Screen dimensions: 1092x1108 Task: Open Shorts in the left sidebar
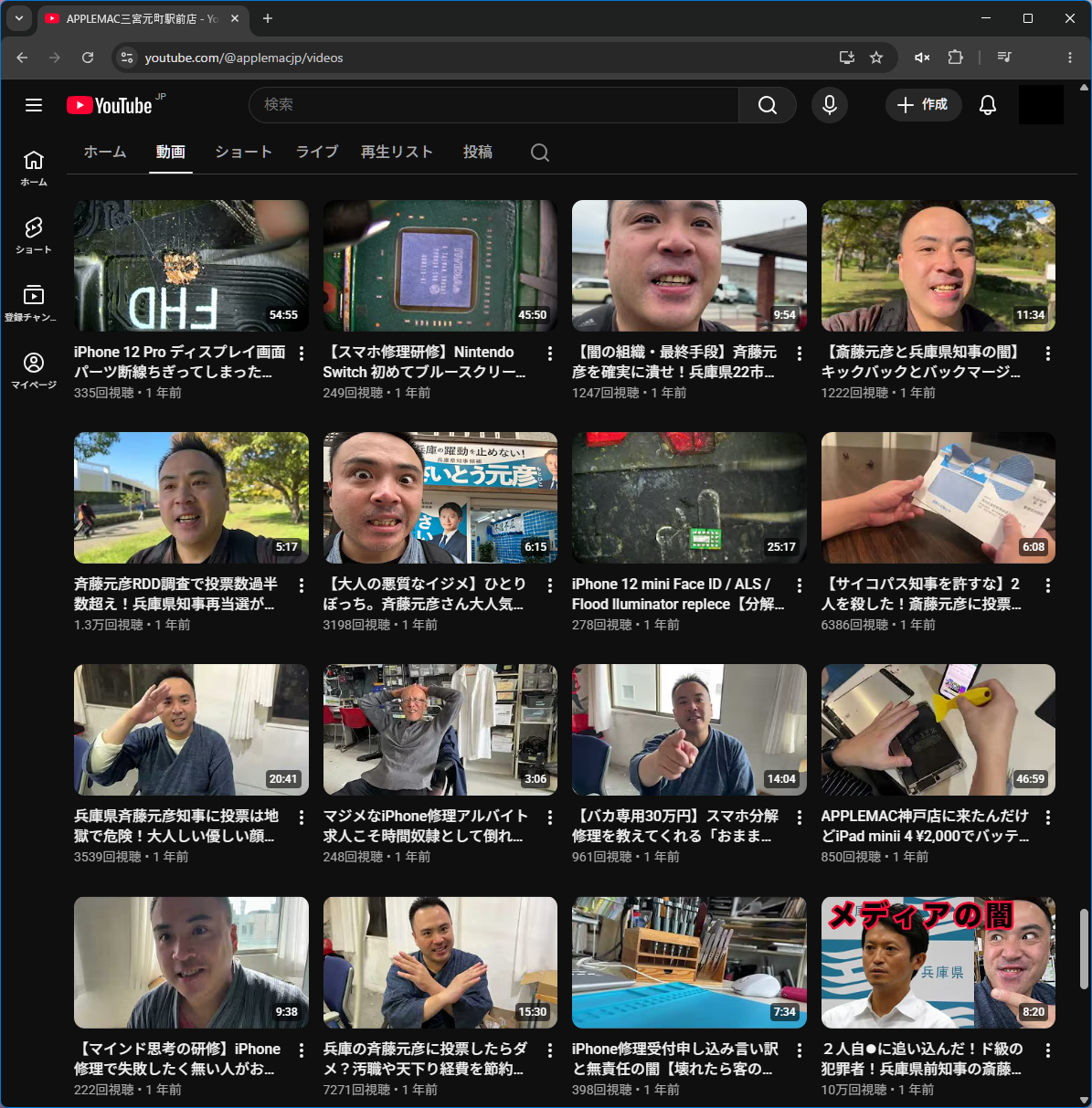(x=34, y=235)
